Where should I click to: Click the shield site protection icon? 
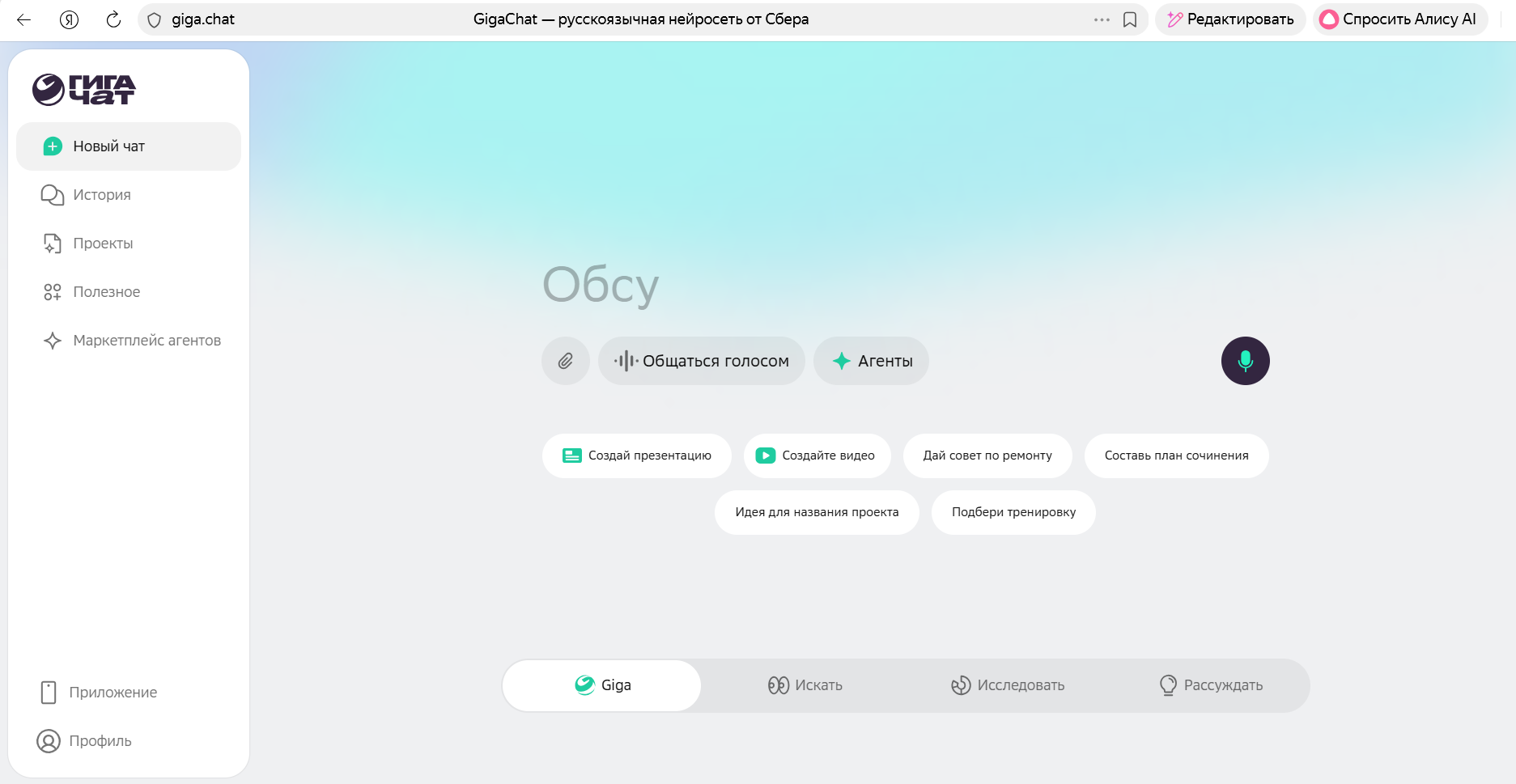155,19
